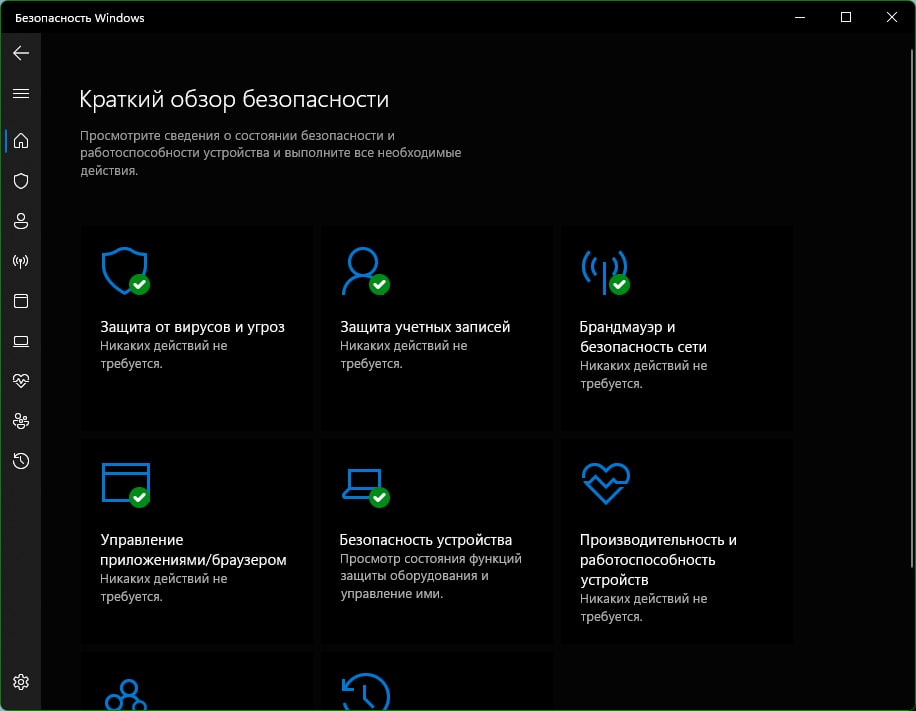Click 'Безопасность Windows' window title
916x711 pixels.
pos(79,18)
